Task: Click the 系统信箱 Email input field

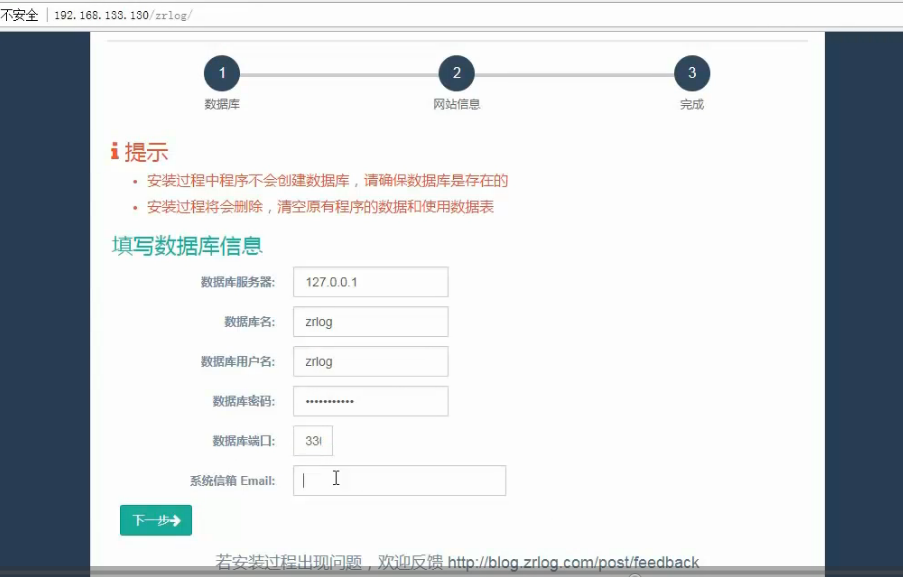Action: coord(399,480)
